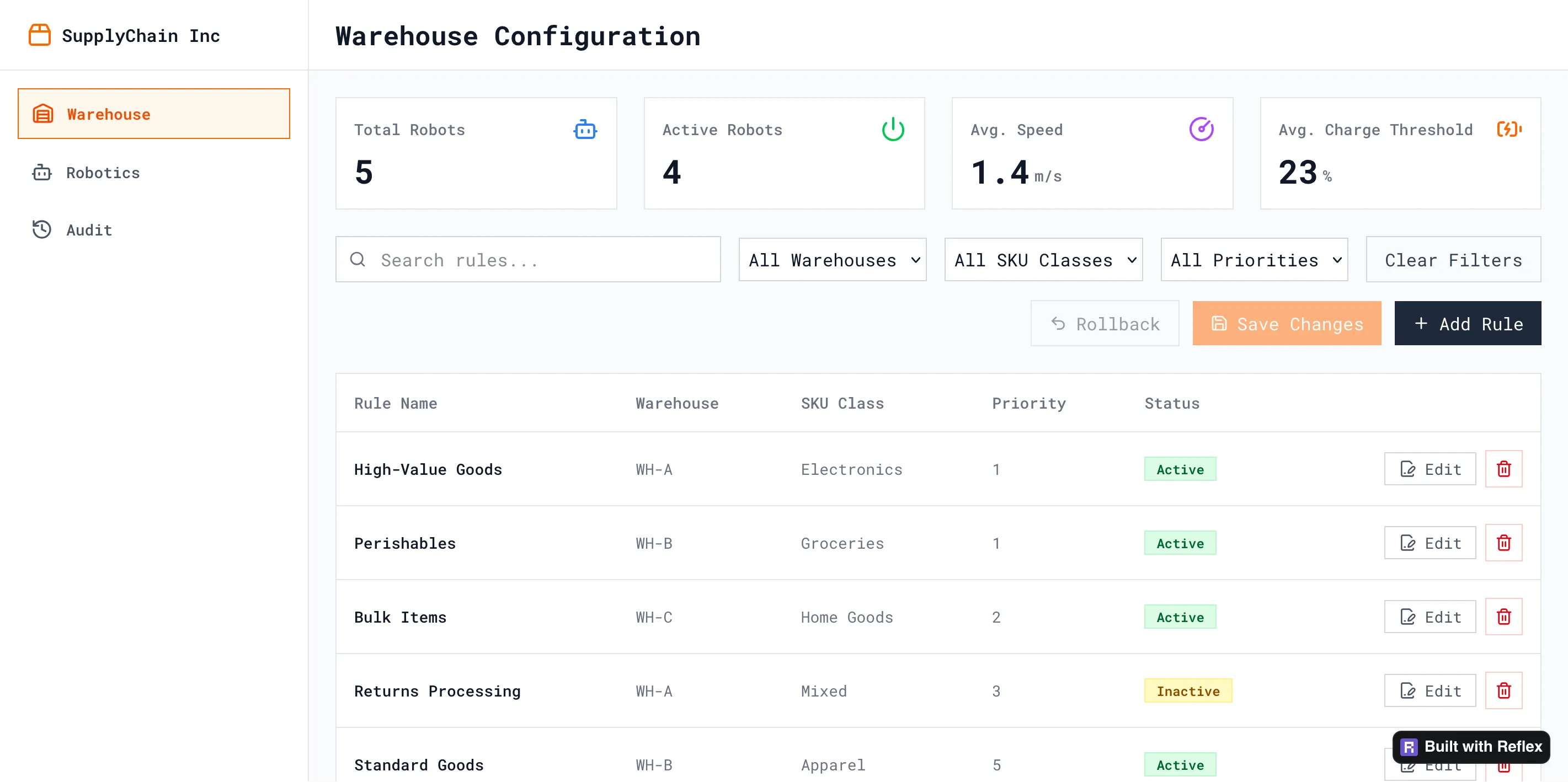Click the SupplyChain Inc box logo icon
The width and height of the screenshot is (1568, 782).
coord(40,35)
